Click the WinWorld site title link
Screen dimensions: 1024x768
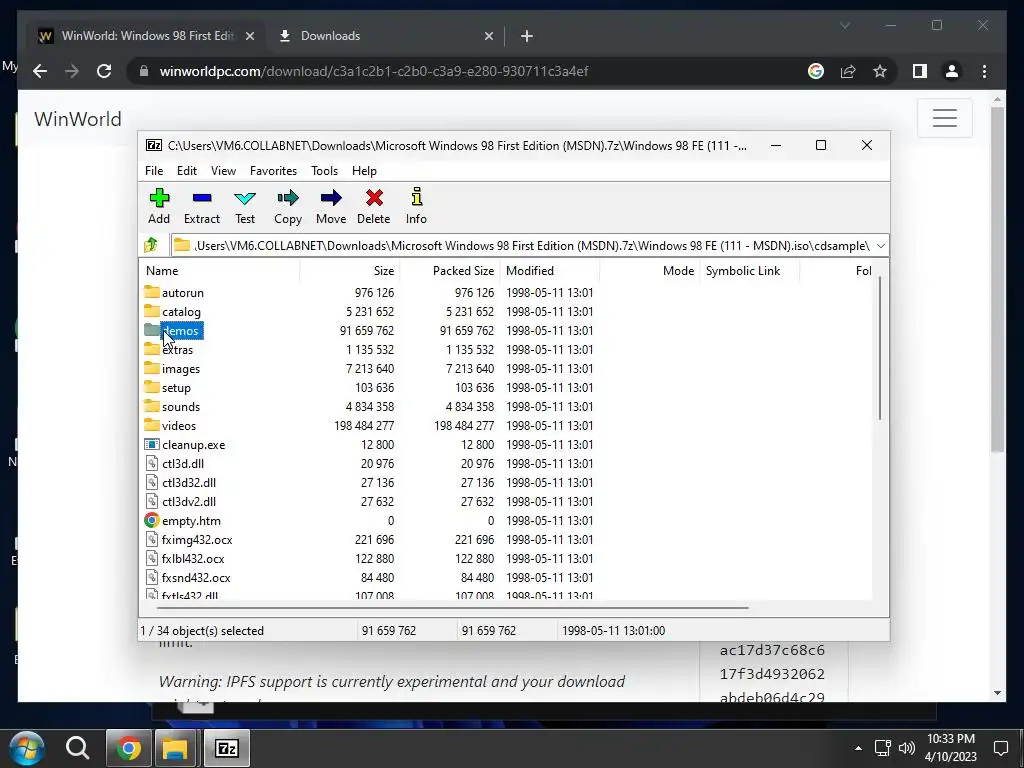click(x=78, y=119)
